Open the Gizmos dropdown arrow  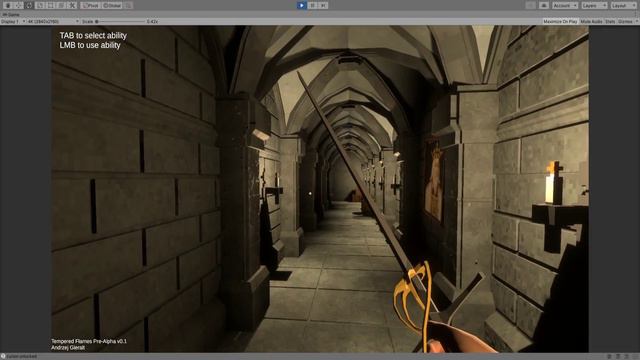[636, 21]
